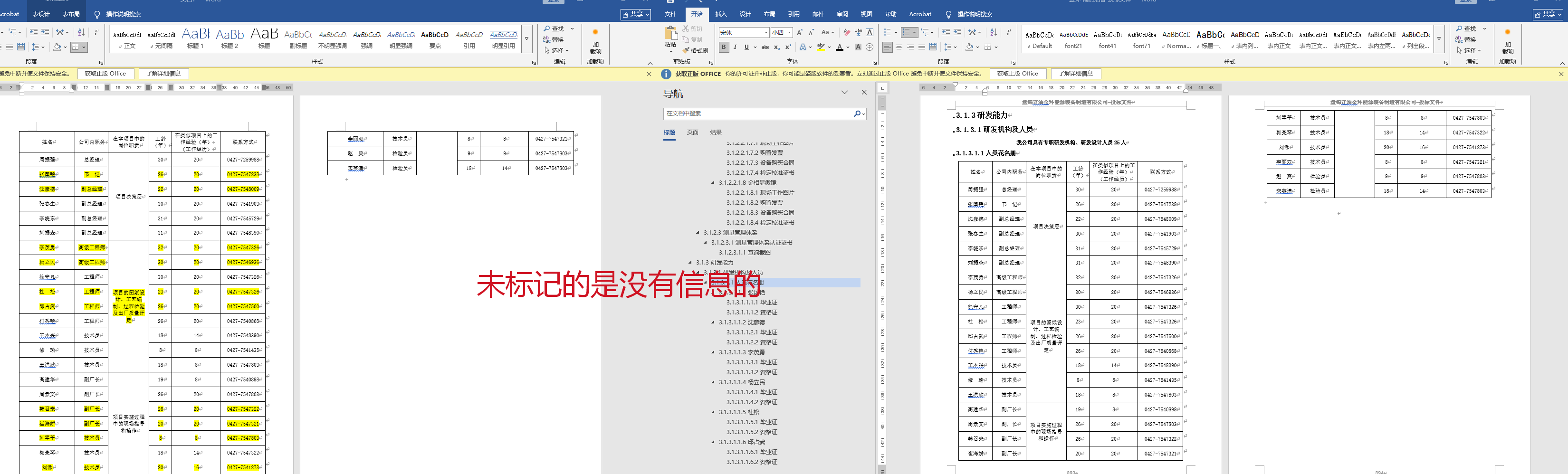1568x474 pixels.
Task: Click Find (查找) in the right window
Action: [x=1466, y=28]
